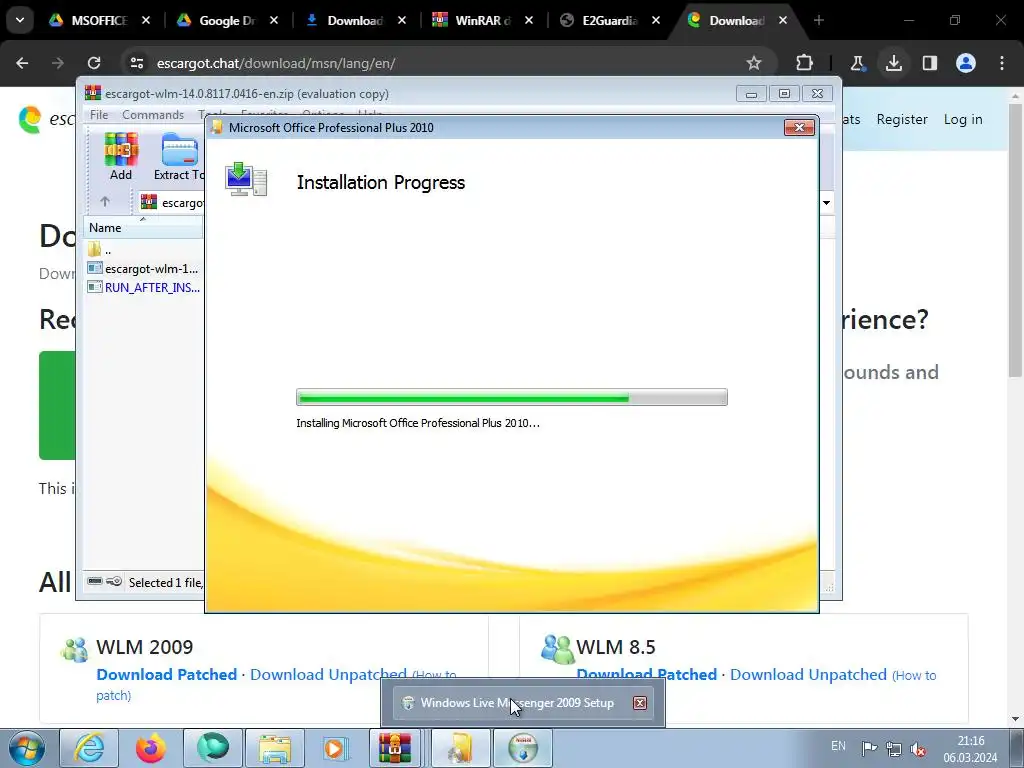
Task: Click the Escargot logo on the webpage
Action: pos(30,120)
